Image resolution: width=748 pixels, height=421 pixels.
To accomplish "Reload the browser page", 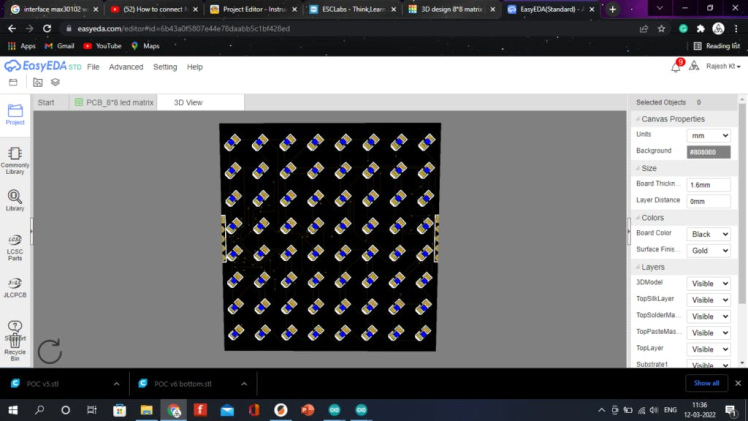I will point(47,29).
